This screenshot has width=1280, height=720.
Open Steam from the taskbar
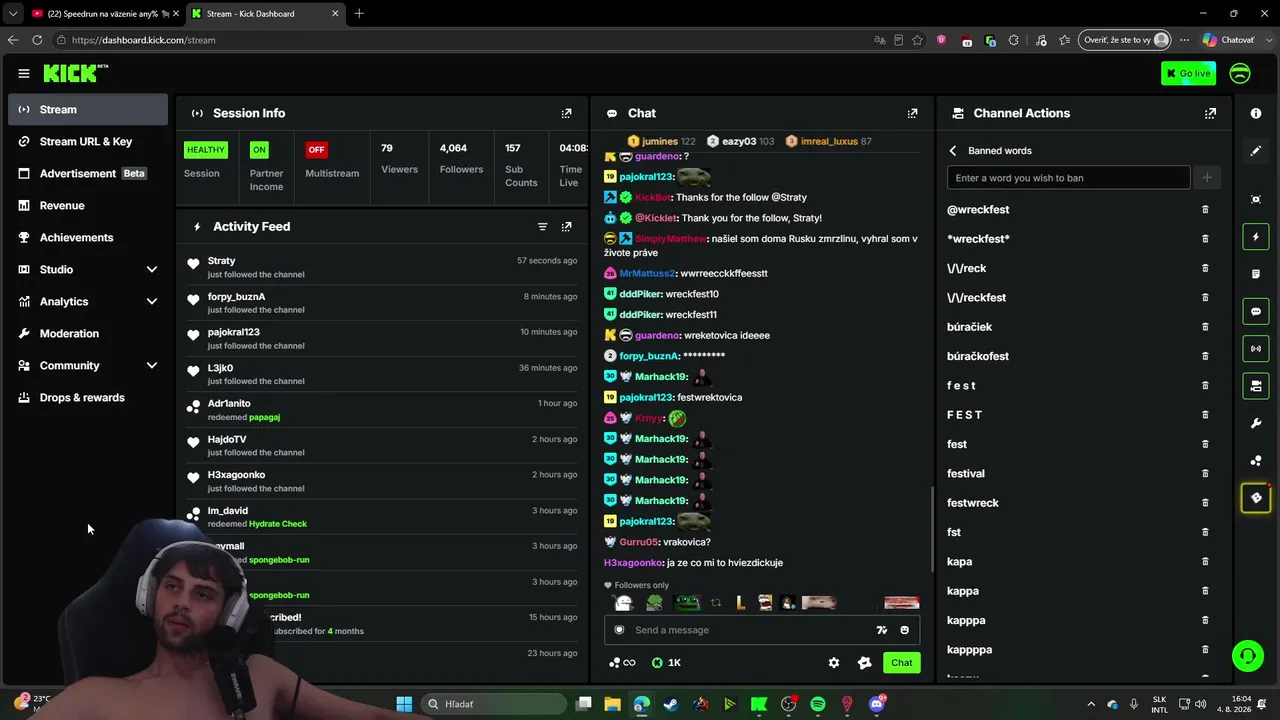coord(671,704)
